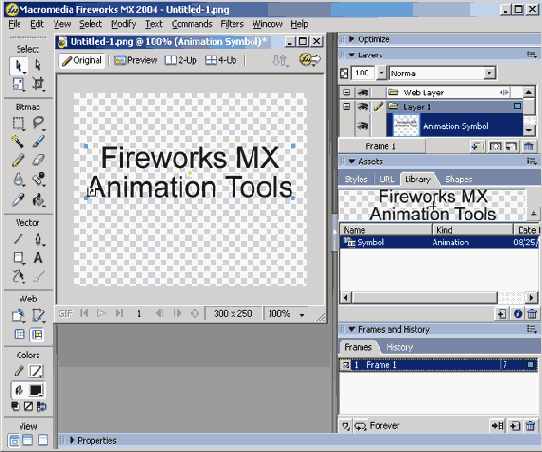Select the Subselection tool
This screenshot has width=542, height=452.
pyautogui.click(x=38, y=65)
